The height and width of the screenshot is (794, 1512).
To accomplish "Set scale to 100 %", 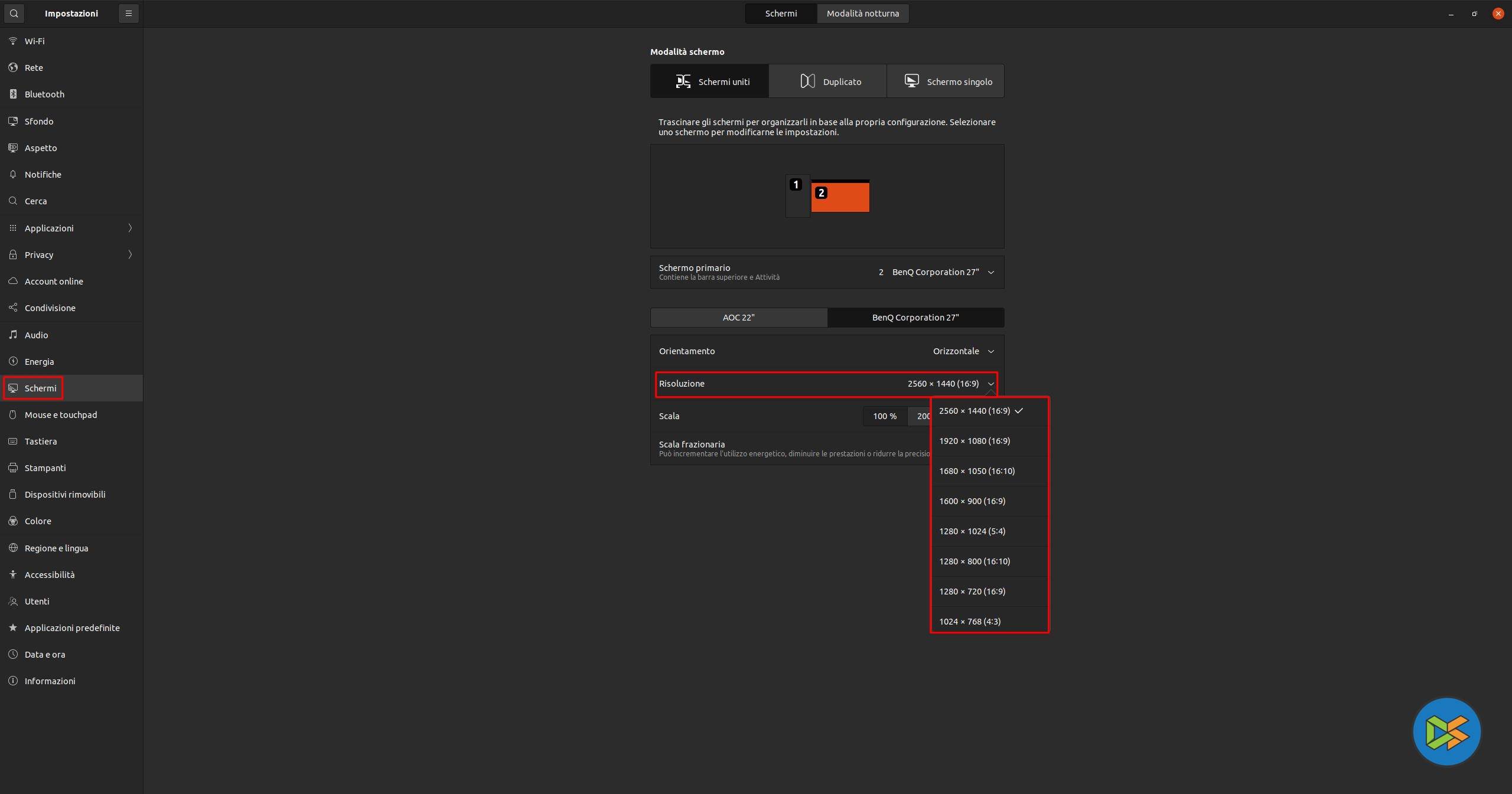I will click(884, 416).
